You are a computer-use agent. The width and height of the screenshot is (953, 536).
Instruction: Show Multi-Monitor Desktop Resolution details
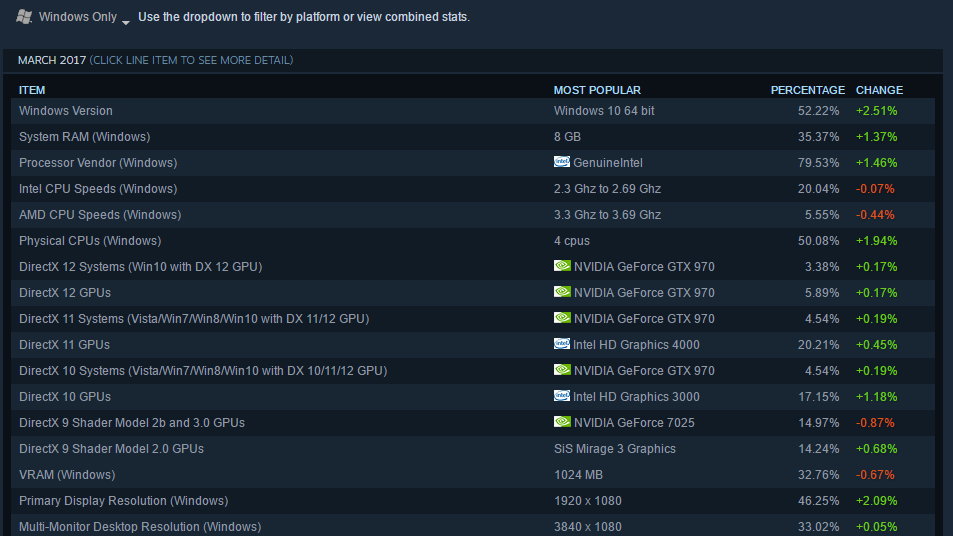140,527
